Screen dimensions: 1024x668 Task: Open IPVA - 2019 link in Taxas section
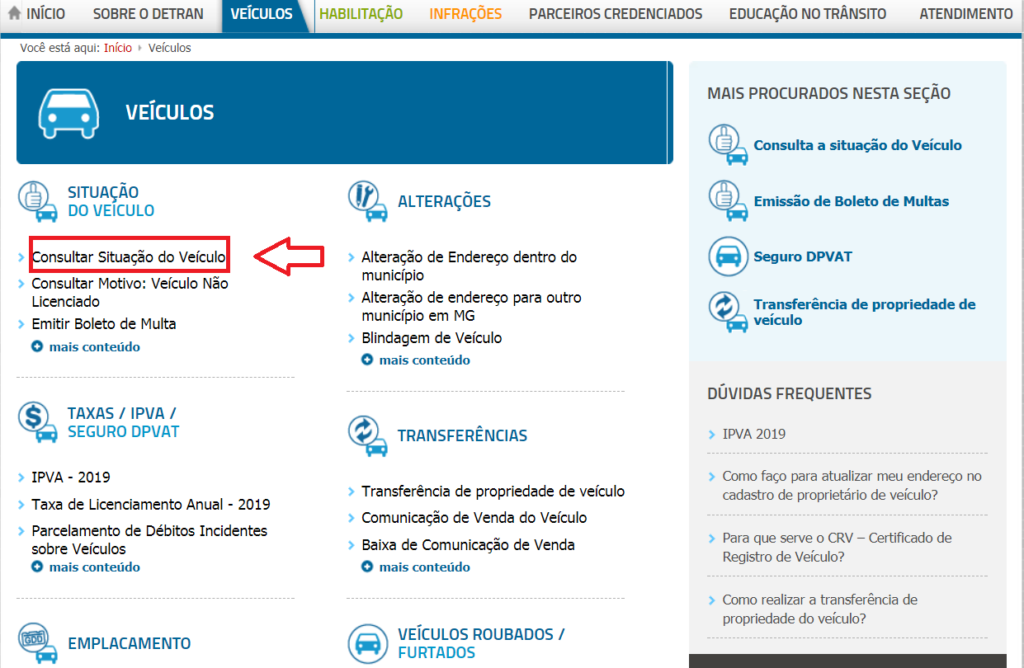click(x=71, y=477)
